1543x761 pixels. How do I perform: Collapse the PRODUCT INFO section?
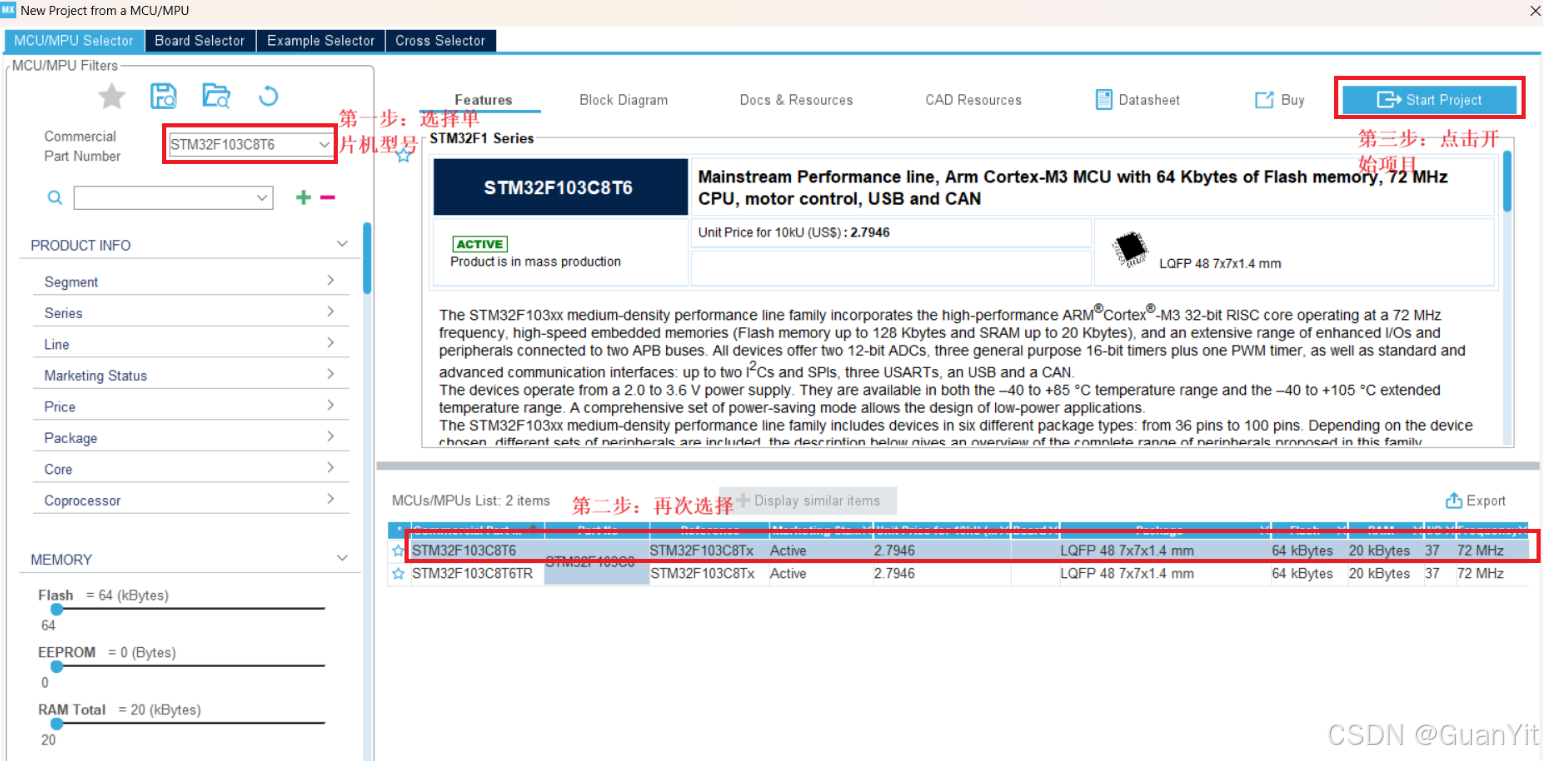(342, 244)
